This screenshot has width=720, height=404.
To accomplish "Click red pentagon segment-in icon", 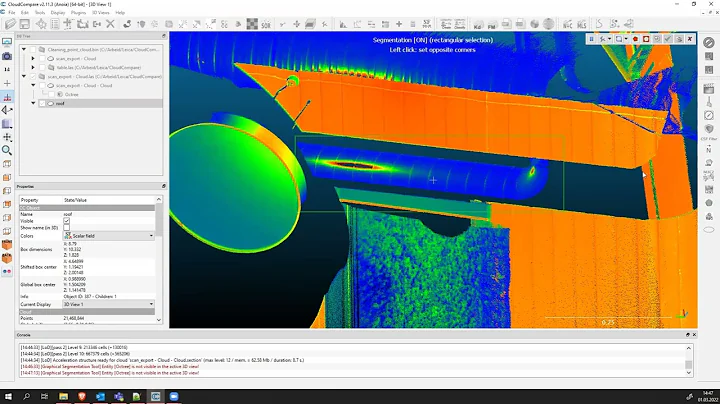I will [x=636, y=39].
